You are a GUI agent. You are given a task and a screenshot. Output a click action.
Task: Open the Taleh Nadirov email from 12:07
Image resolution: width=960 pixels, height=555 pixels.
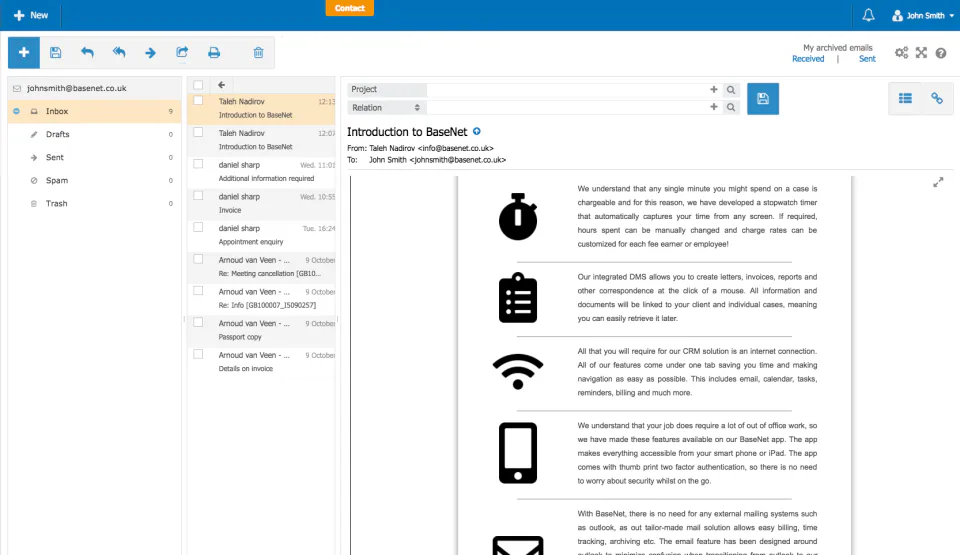tap(261, 140)
